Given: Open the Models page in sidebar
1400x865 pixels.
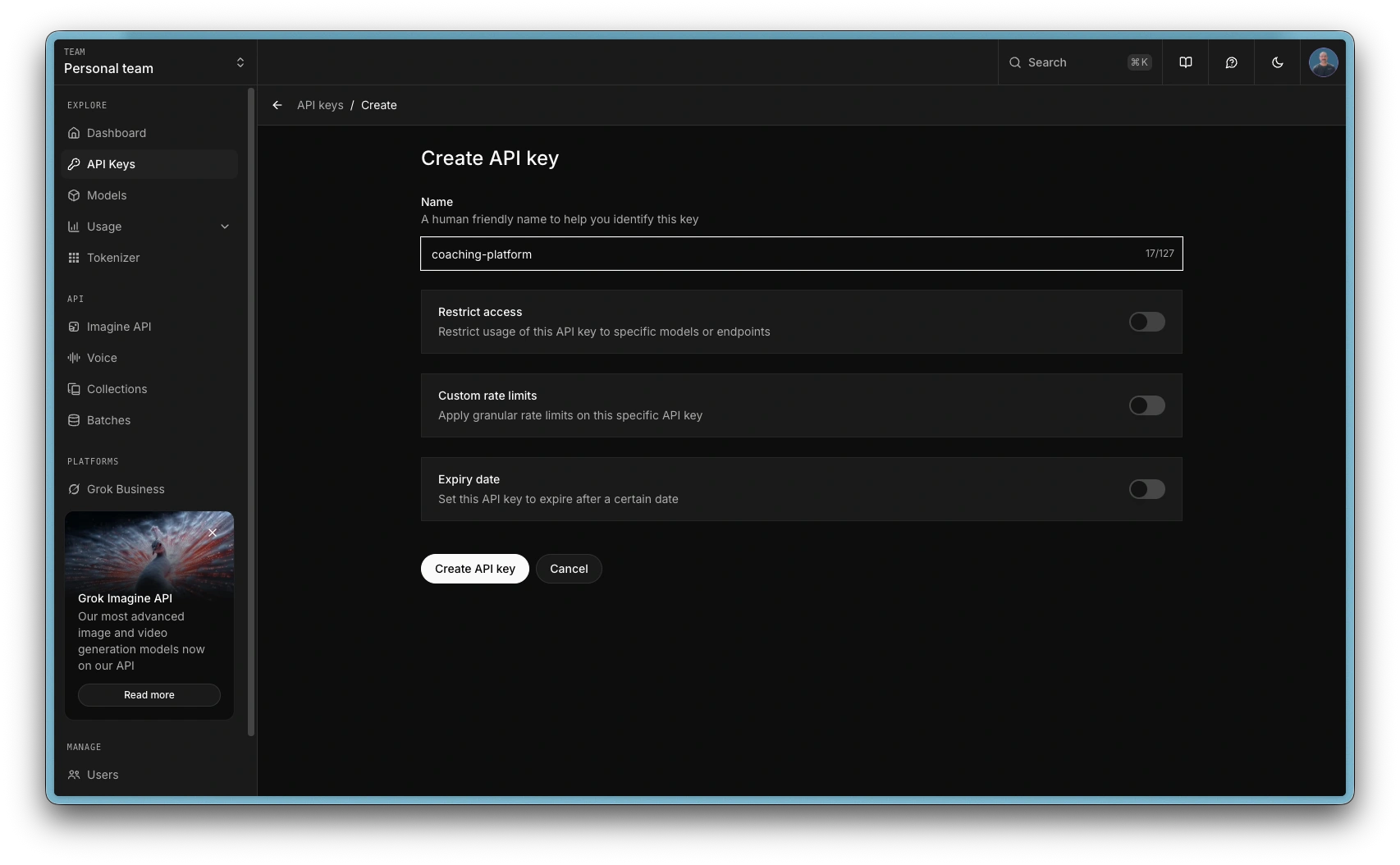Looking at the screenshot, I should pos(107,195).
